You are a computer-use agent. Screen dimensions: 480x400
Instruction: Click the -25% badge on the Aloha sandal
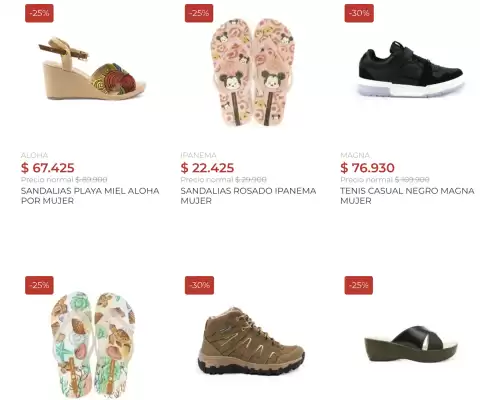coord(39,13)
